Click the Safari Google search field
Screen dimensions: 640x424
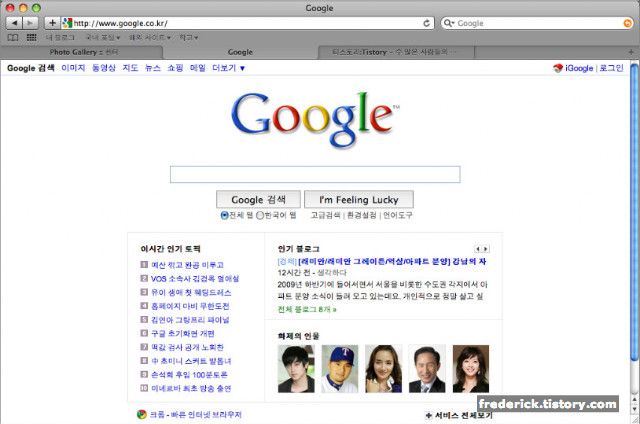[x=539, y=23]
